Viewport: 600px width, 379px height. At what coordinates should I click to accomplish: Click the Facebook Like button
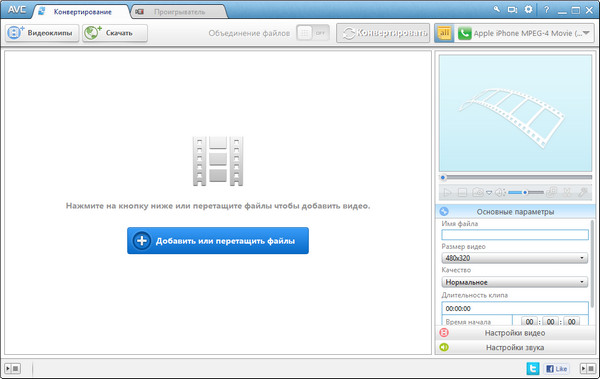click(556, 369)
